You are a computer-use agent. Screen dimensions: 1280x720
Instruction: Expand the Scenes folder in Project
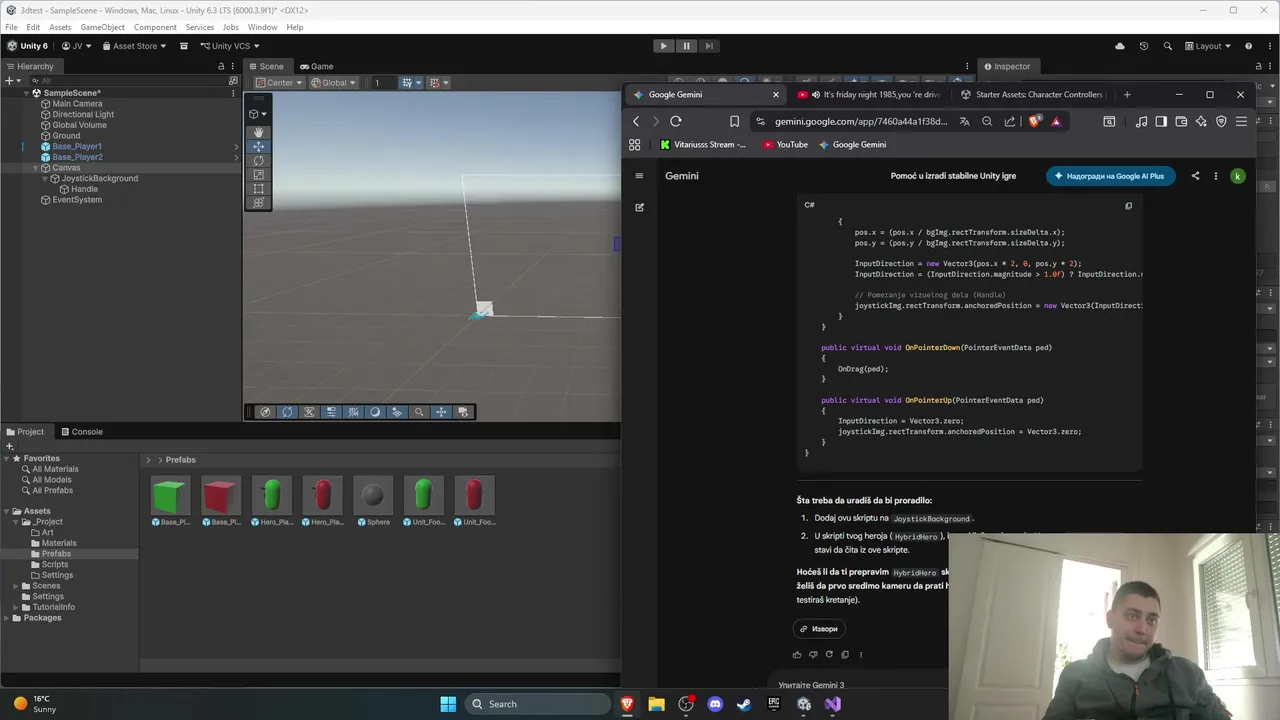(x=16, y=586)
